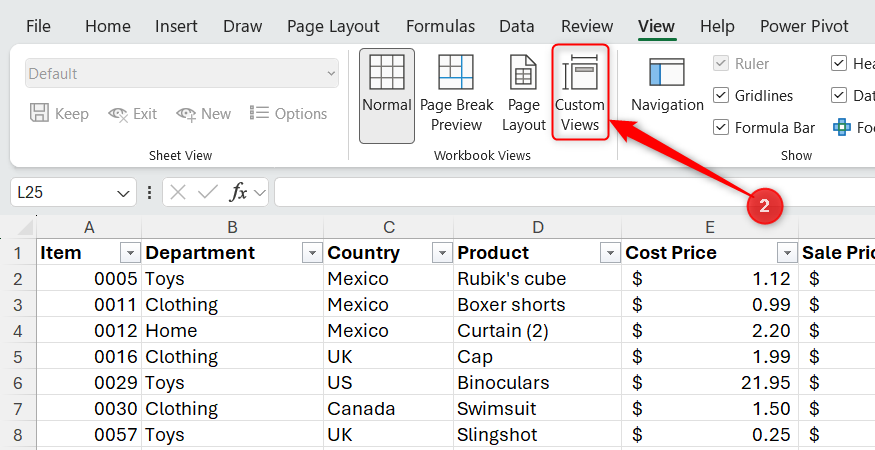Click the formula bar drag handle dots

pyautogui.click(x=149, y=193)
